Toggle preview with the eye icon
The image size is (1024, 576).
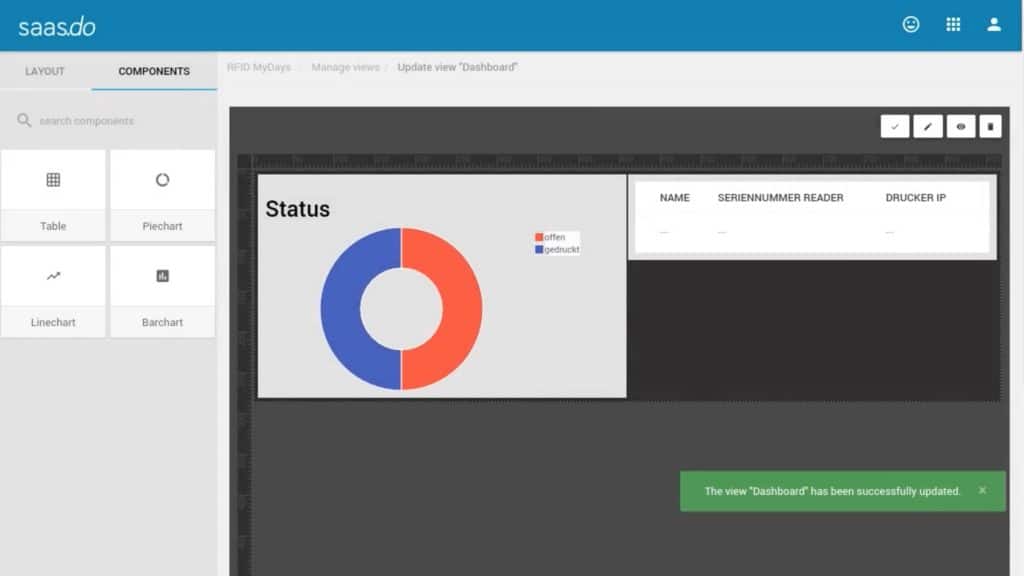(961, 126)
